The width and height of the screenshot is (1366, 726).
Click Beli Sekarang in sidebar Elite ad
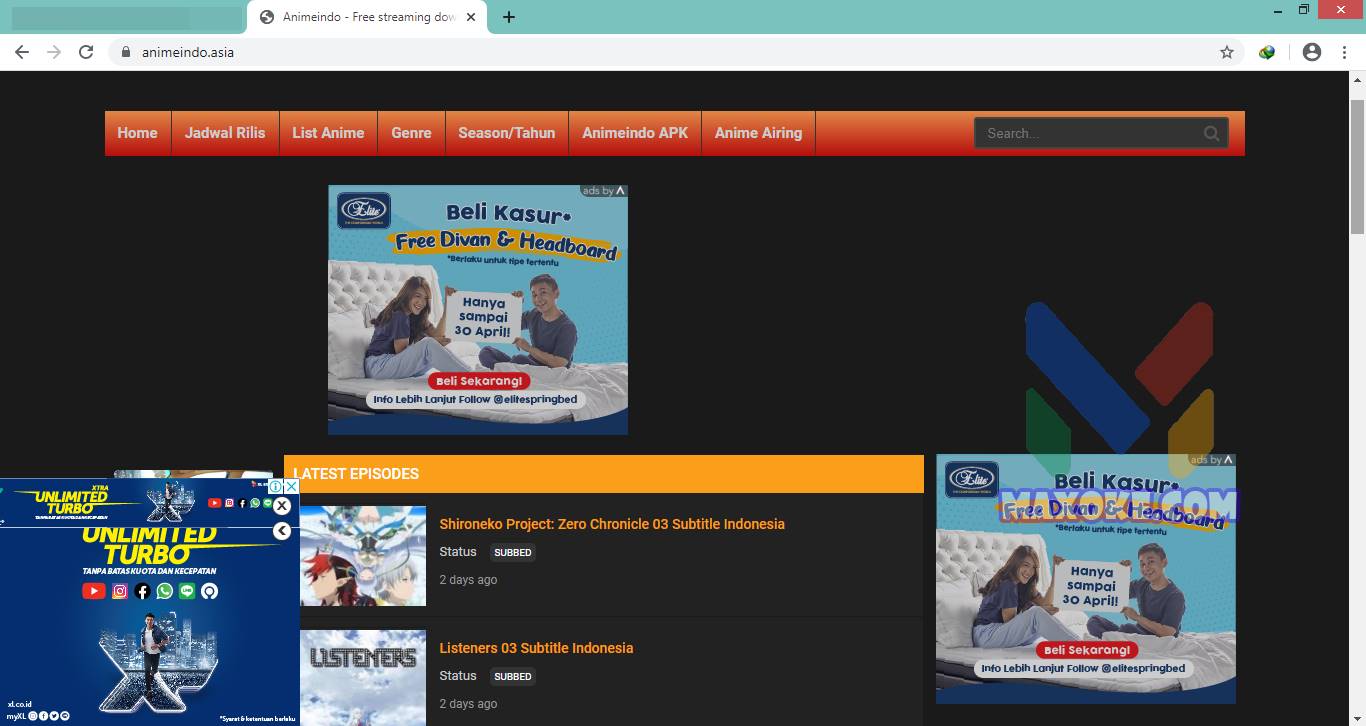point(1087,650)
